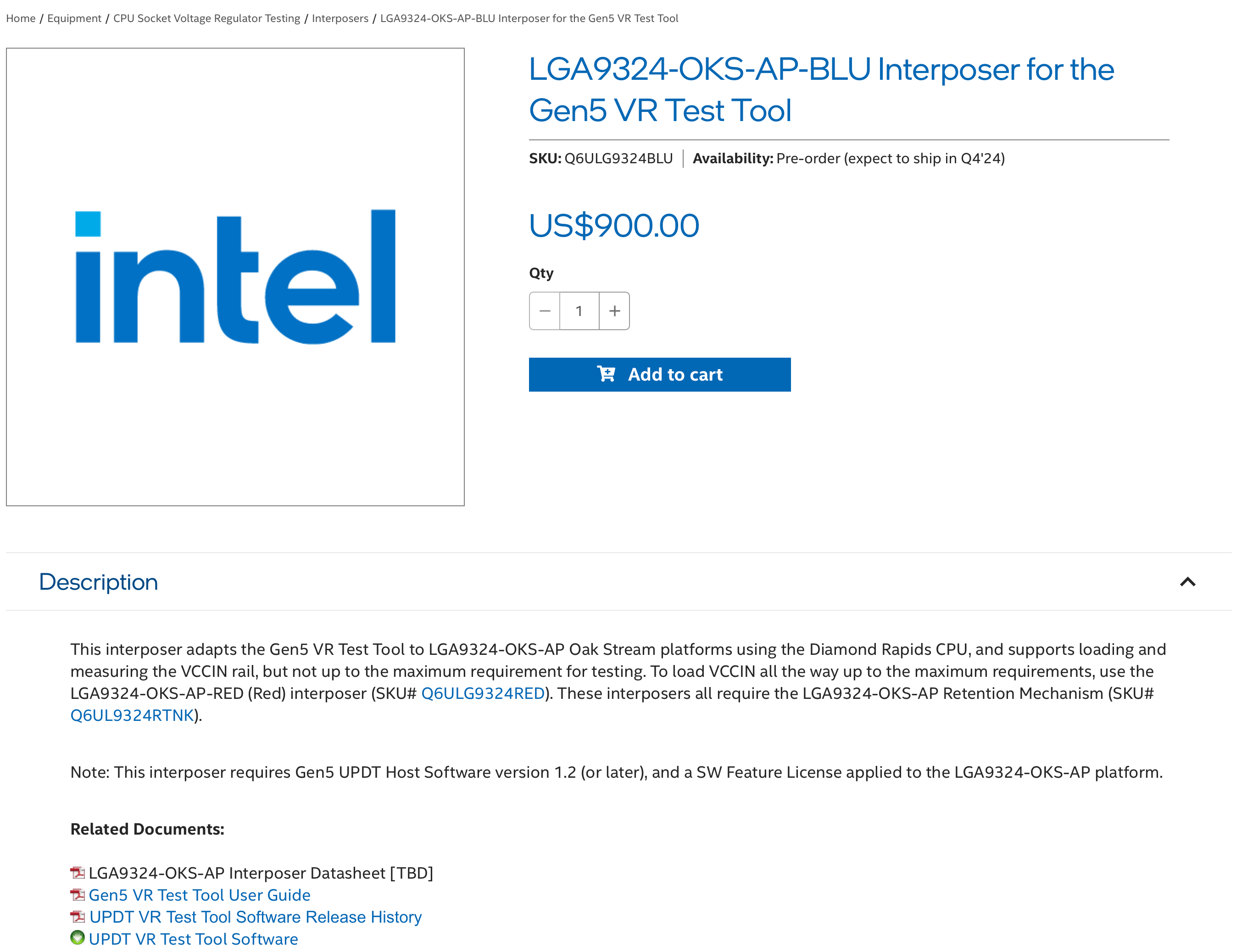Screen dimensions: 1242x952
Task: Click the Description section heading
Action: [99, 582]
